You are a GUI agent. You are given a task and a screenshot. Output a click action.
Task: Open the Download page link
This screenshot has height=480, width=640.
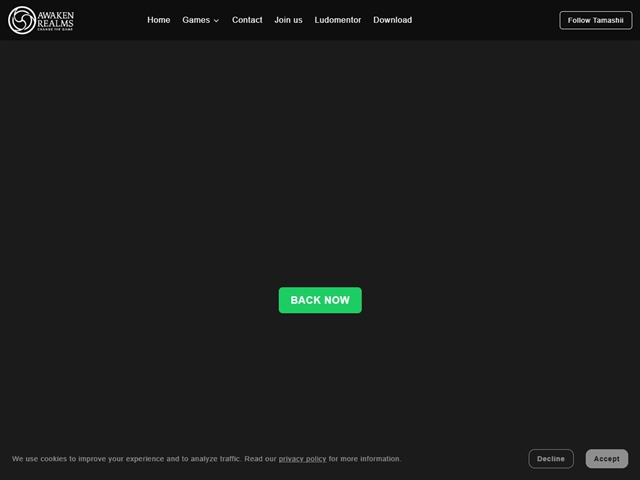(x=392, y=20)
